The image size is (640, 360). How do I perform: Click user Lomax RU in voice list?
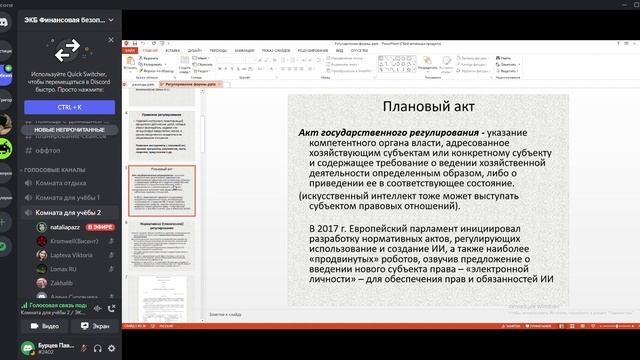(63, 269)
